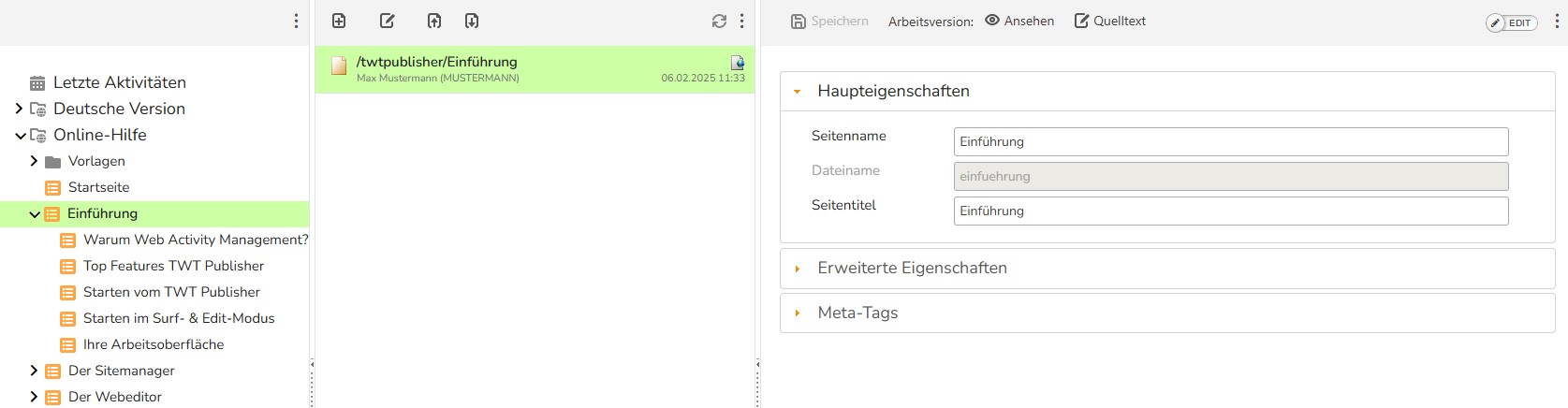Click the Arbeitsversion: label
Viewport: 1568px width, 408px height.
click(931, 22)
